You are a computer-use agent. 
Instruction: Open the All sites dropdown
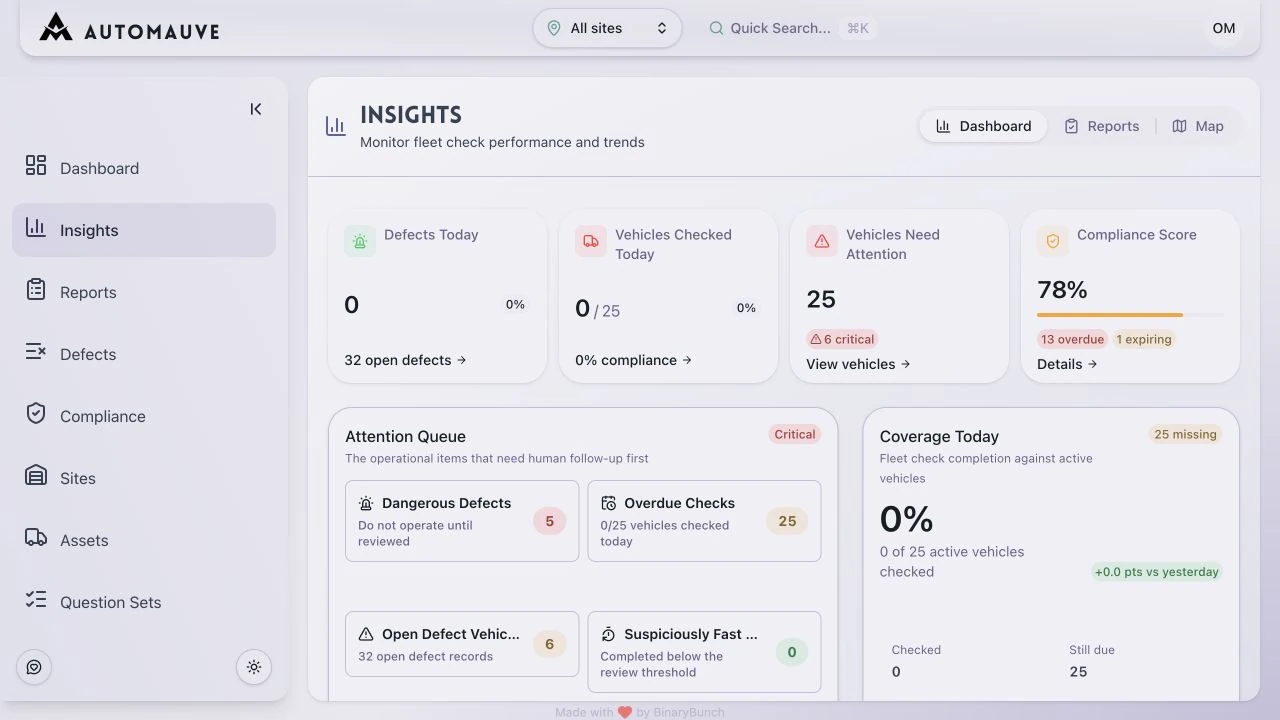pos(607,28)
